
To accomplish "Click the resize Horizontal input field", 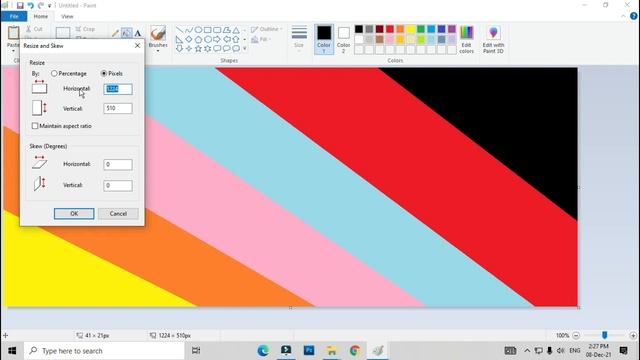I will click(118, 89).
